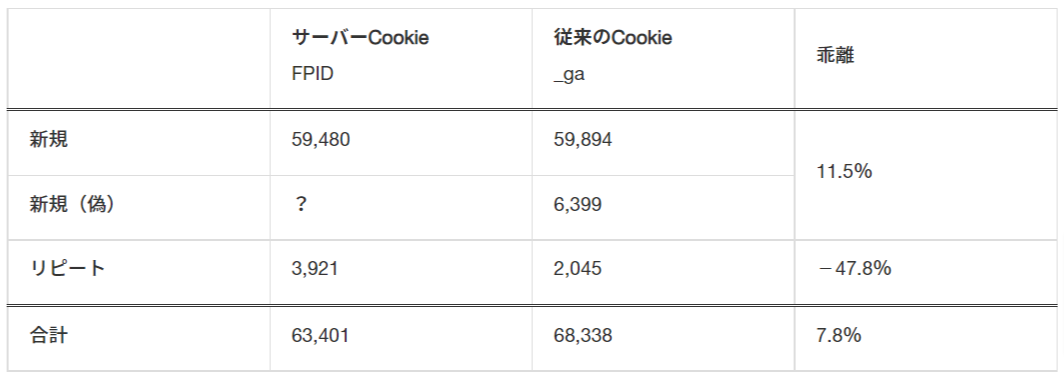Click the 従来のCookie column header
The height and width of the screenshot is (380, 1064).
[613, 38]
